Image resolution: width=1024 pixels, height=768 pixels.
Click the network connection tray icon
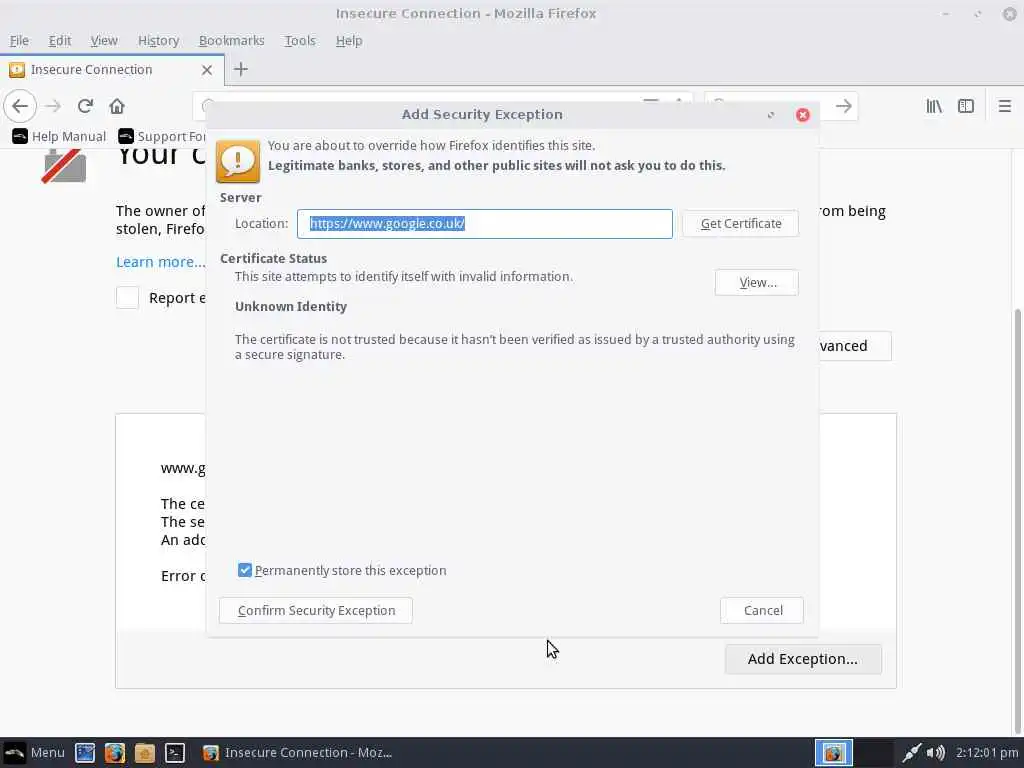pyautogui.click(x=912, y=753)
